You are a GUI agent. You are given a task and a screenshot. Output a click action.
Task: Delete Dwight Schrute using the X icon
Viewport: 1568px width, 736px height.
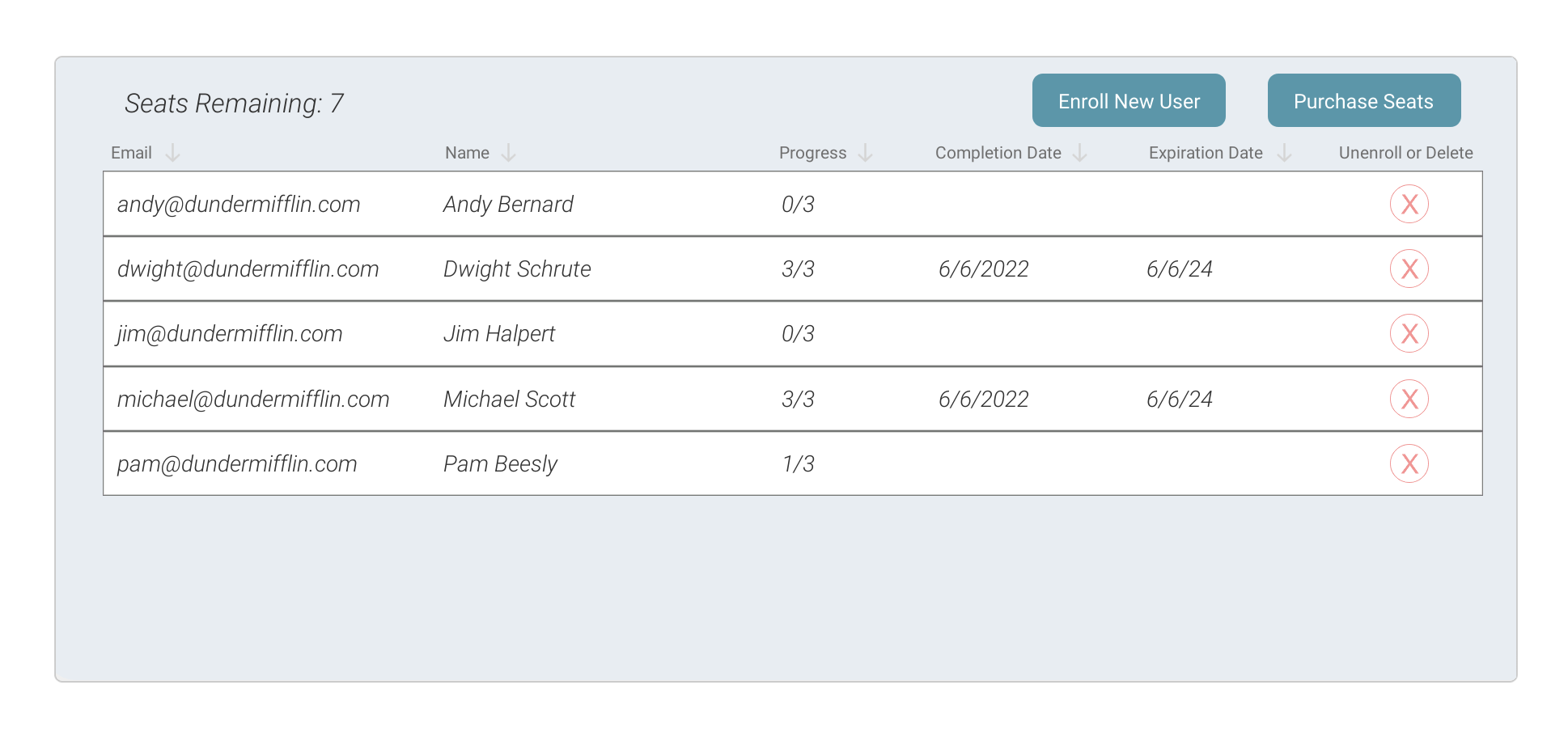click(1409, 269)
